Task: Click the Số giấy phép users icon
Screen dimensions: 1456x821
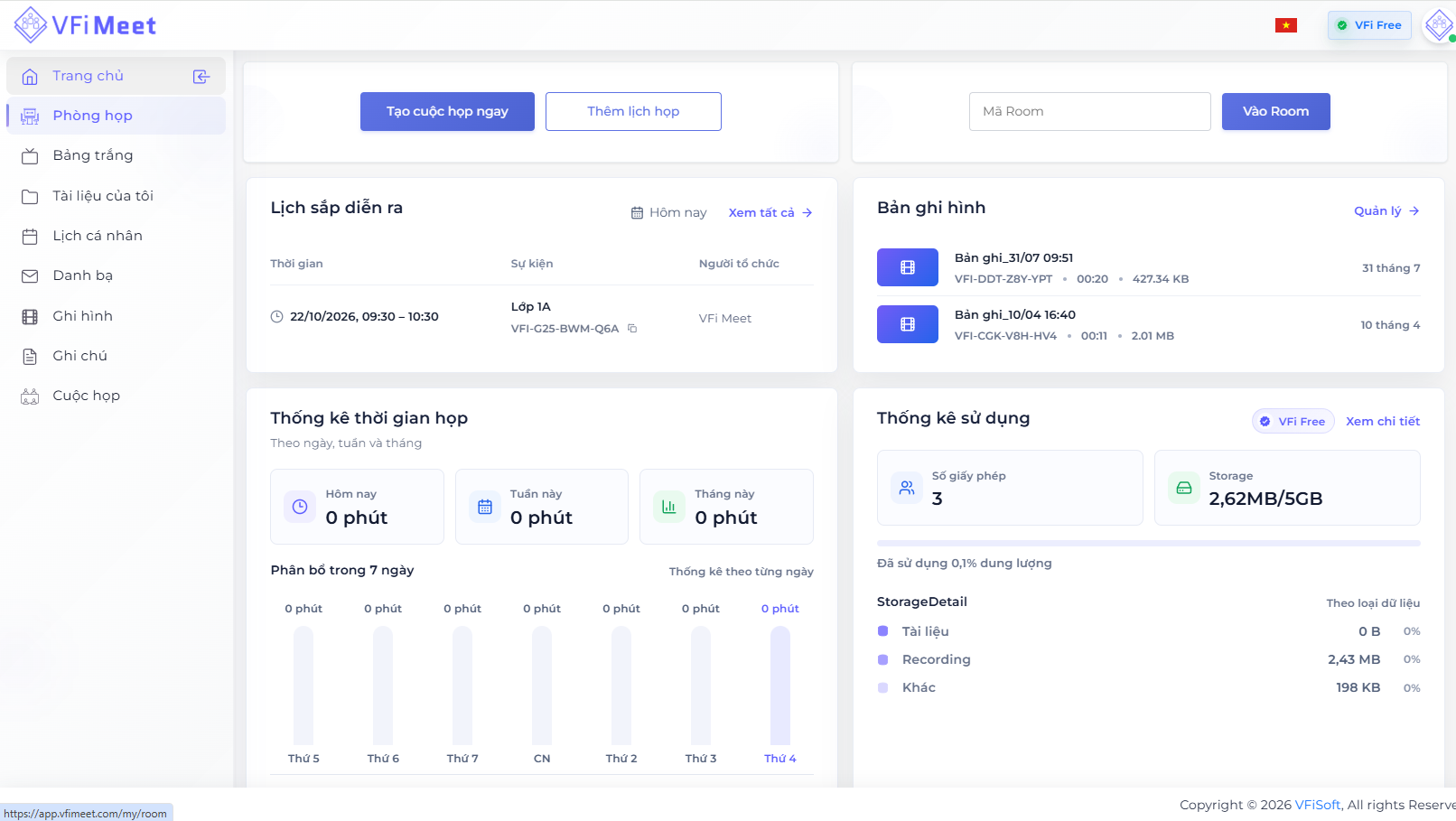Action: pos(907,488)
